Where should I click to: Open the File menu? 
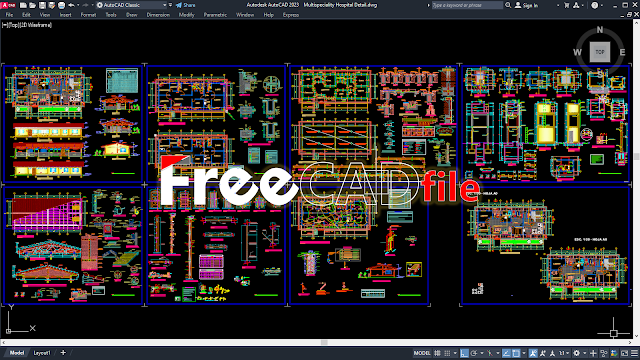pyautogui.click(x=9, y=15)
